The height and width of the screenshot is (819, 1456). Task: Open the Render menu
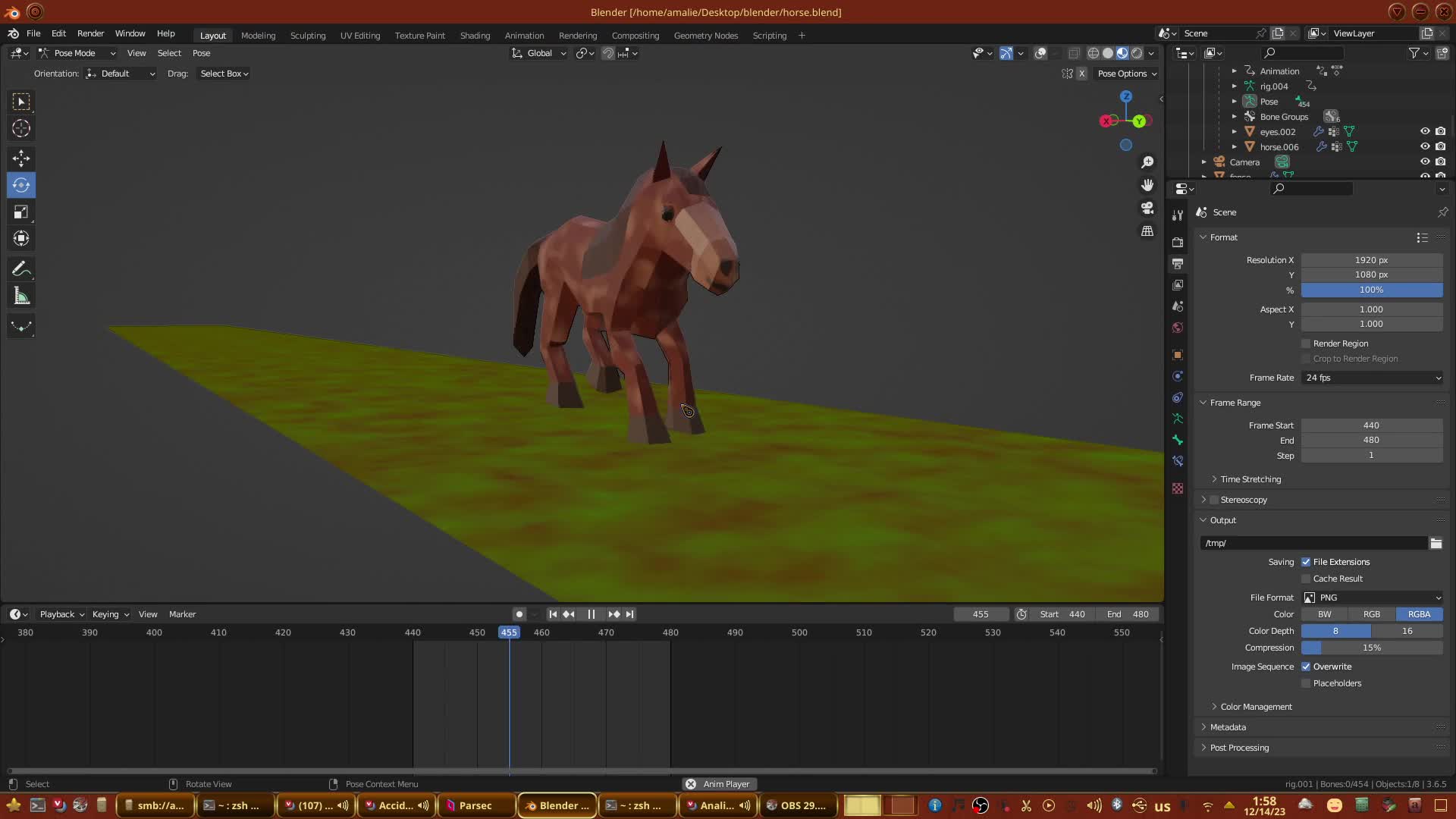click(x=90, y=33)
